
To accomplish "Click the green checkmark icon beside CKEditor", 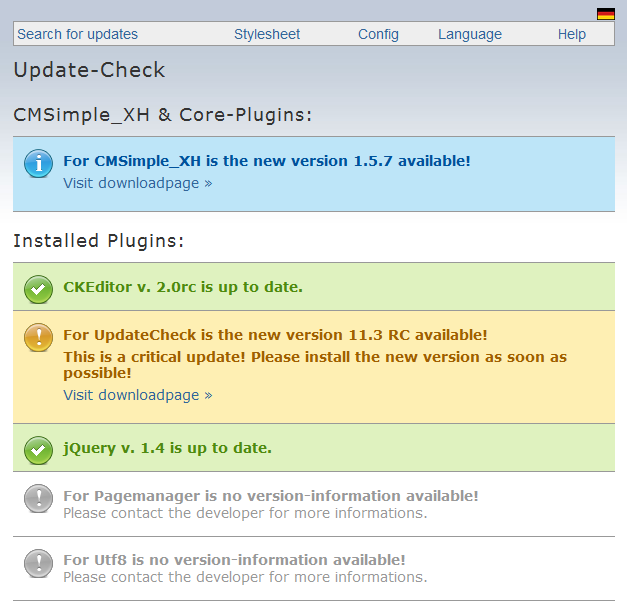I will click(38, 289).
